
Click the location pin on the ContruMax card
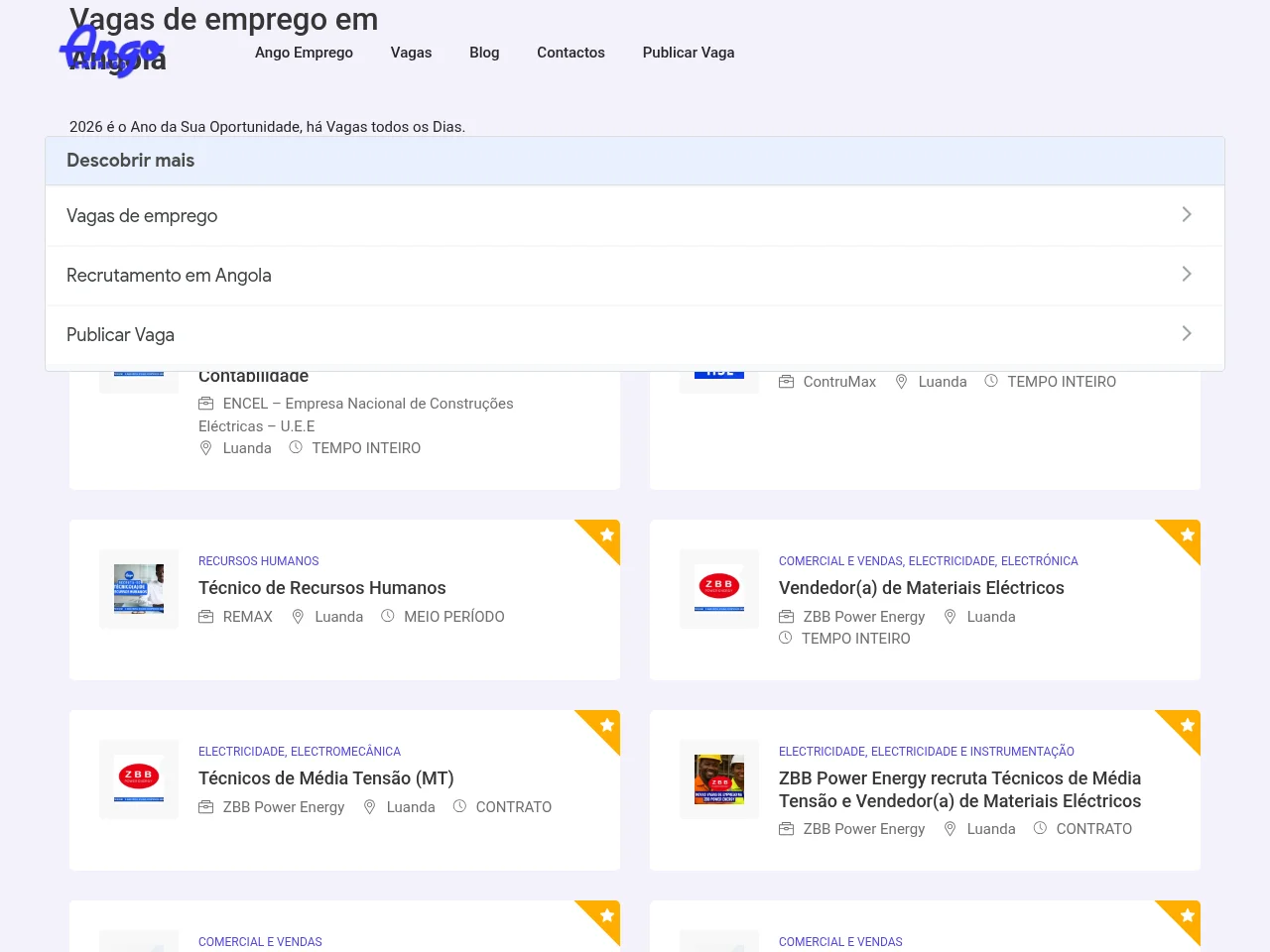901,382
